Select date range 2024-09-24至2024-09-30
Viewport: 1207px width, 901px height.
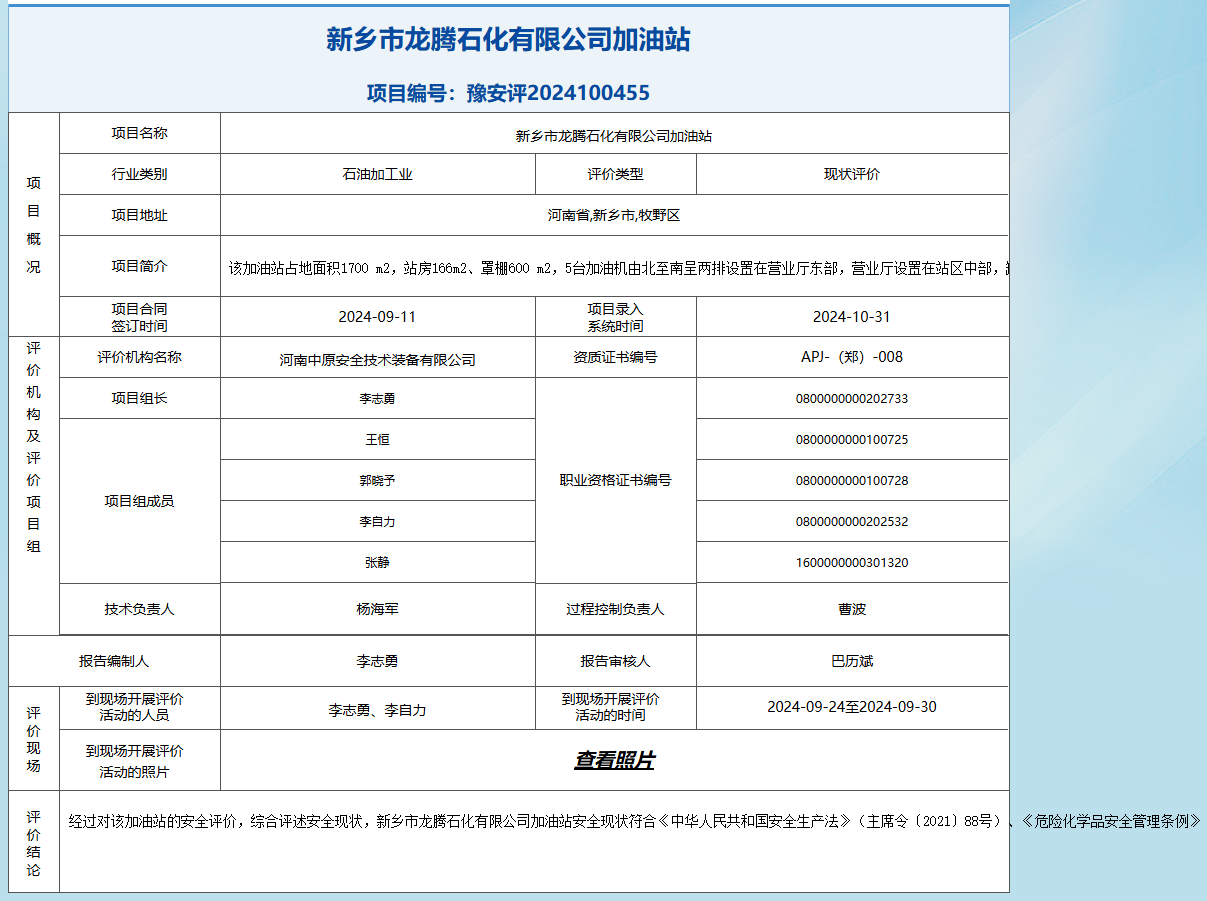[852, 707]
